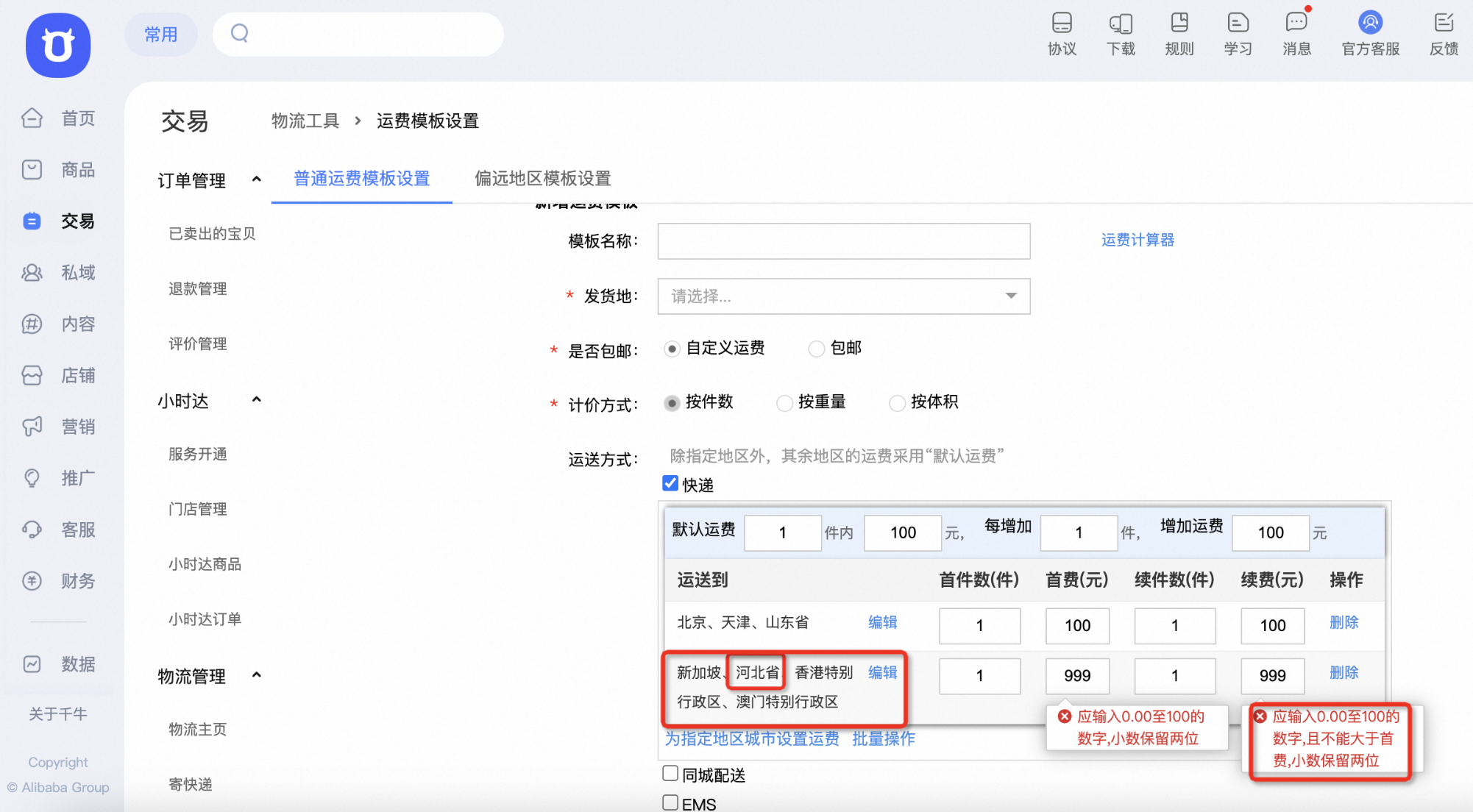Open 数据 data in sidebar
This screenshot has height=812, width=1473.
coord(59,664)
